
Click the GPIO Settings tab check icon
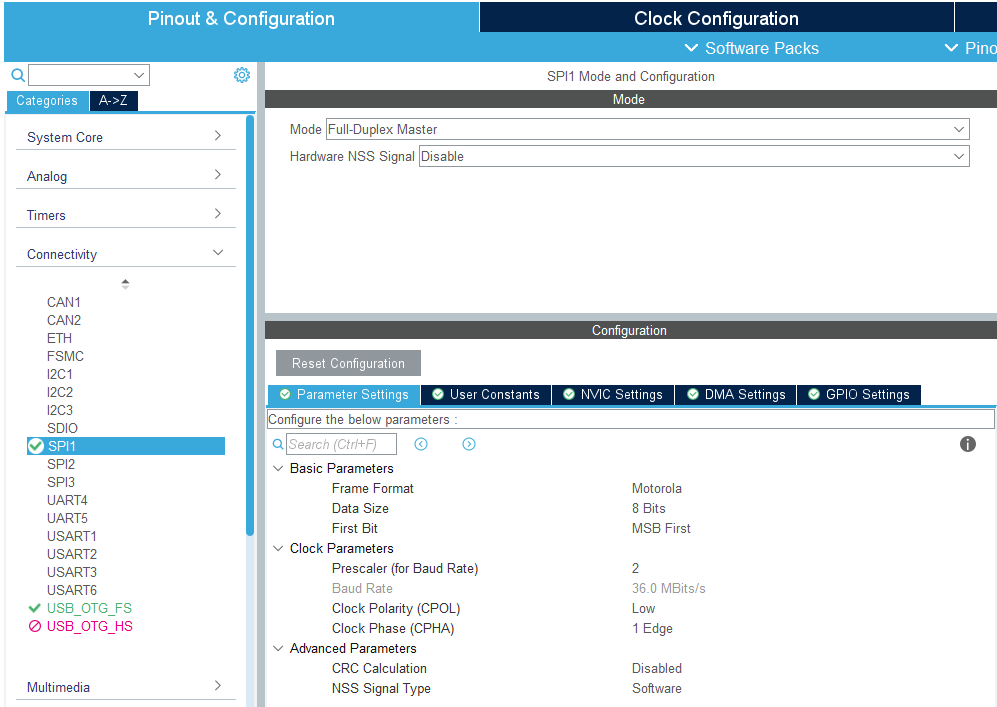814,394
